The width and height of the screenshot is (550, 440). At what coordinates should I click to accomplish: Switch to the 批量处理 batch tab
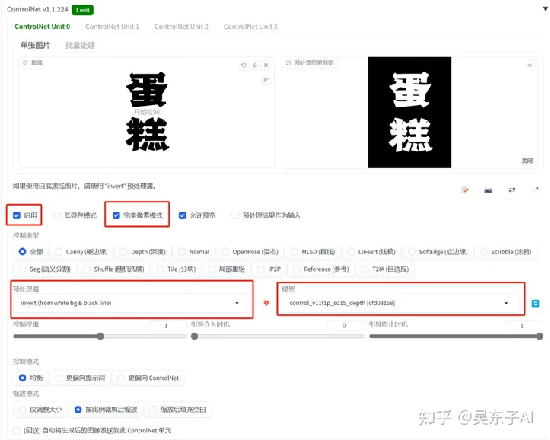(x=80, y=45)
